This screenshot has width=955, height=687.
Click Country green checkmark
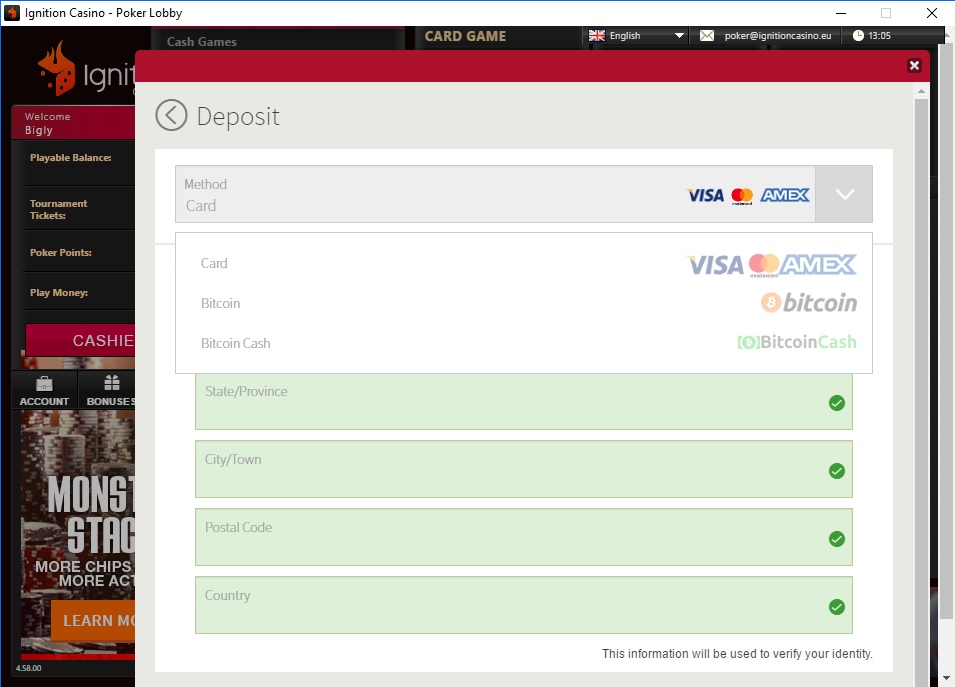pos(837,607)
